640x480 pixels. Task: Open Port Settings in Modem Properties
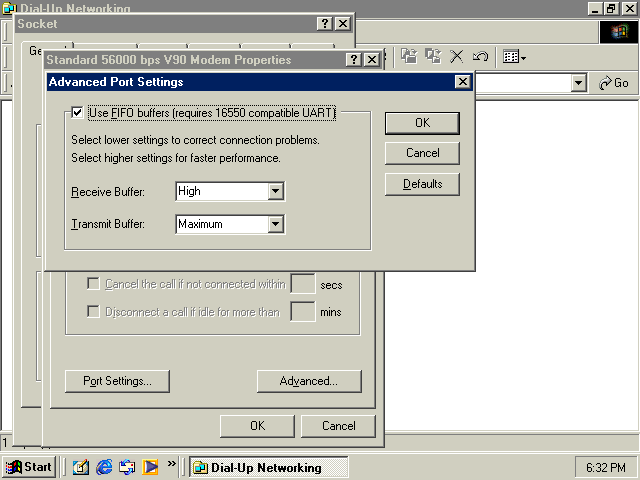117,381
